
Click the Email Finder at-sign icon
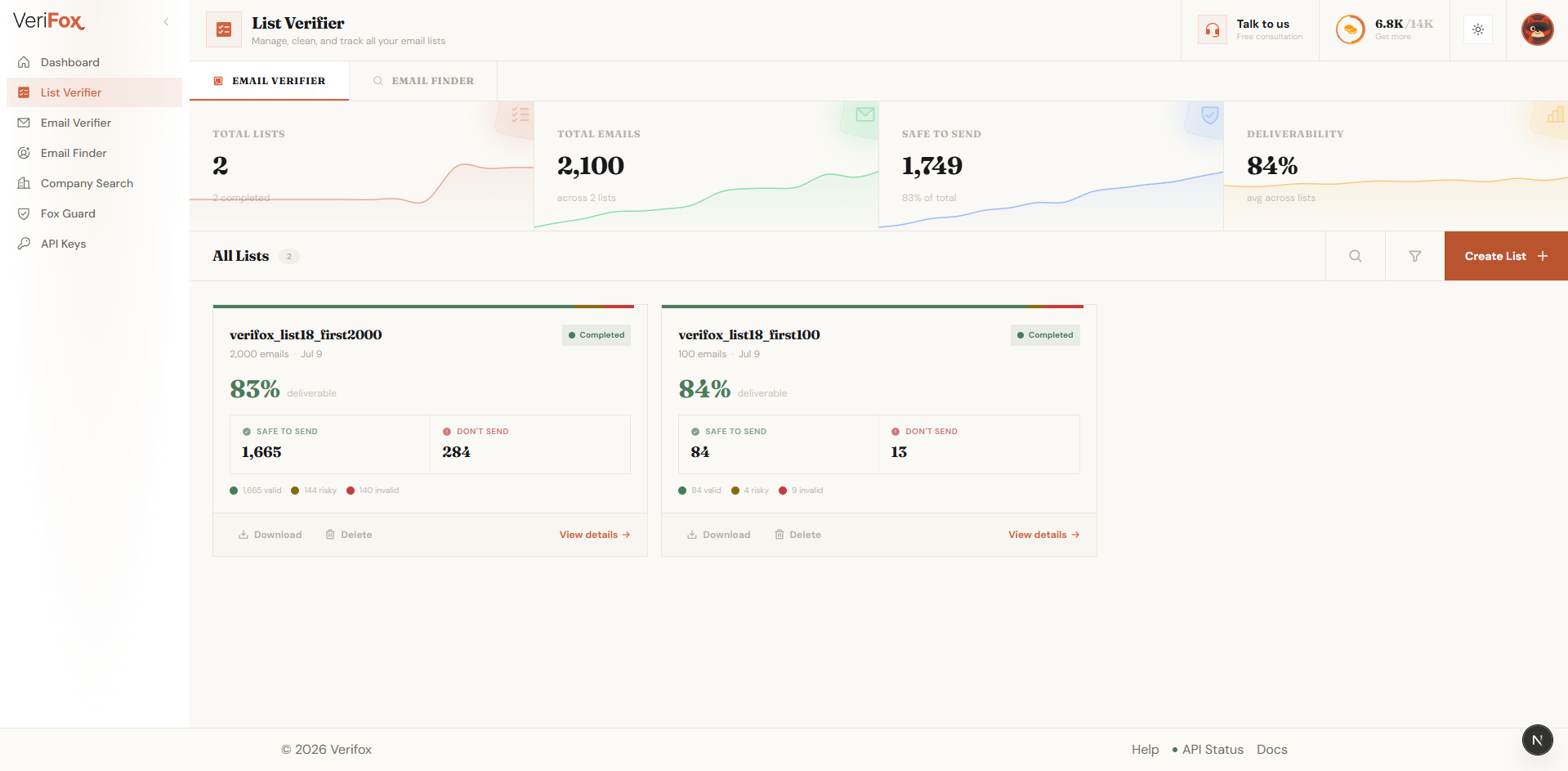click(x=24, y=153)
